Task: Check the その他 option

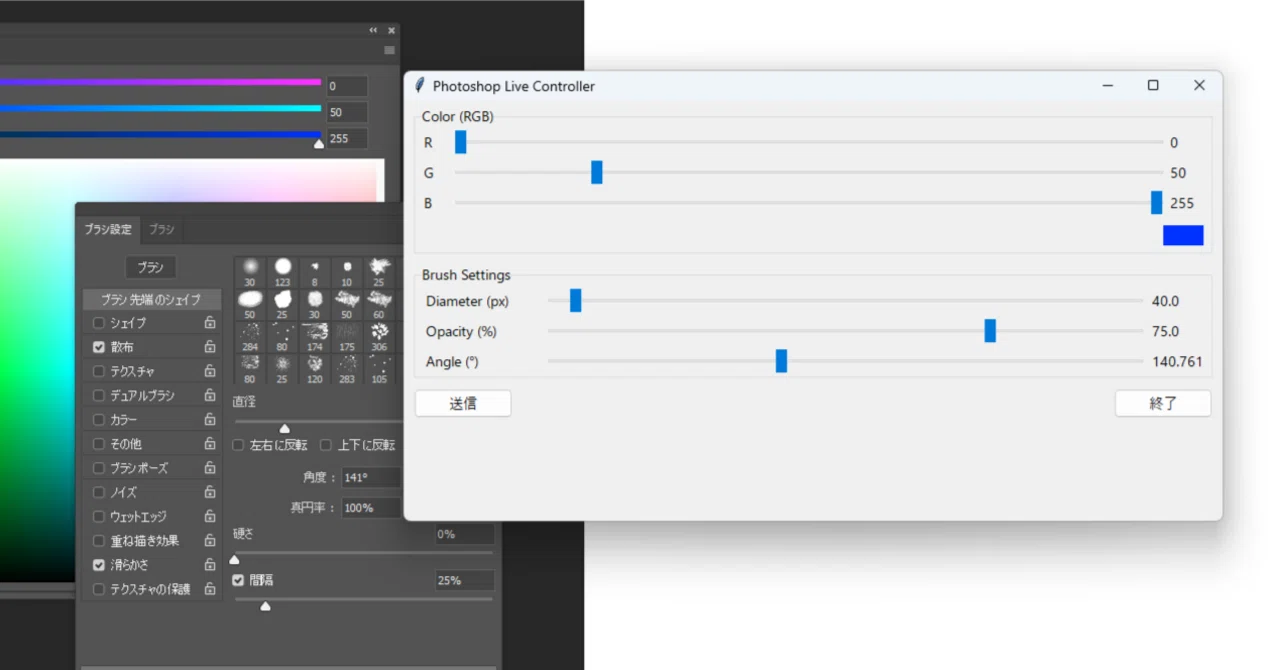Action: click(x=99, y=444)
